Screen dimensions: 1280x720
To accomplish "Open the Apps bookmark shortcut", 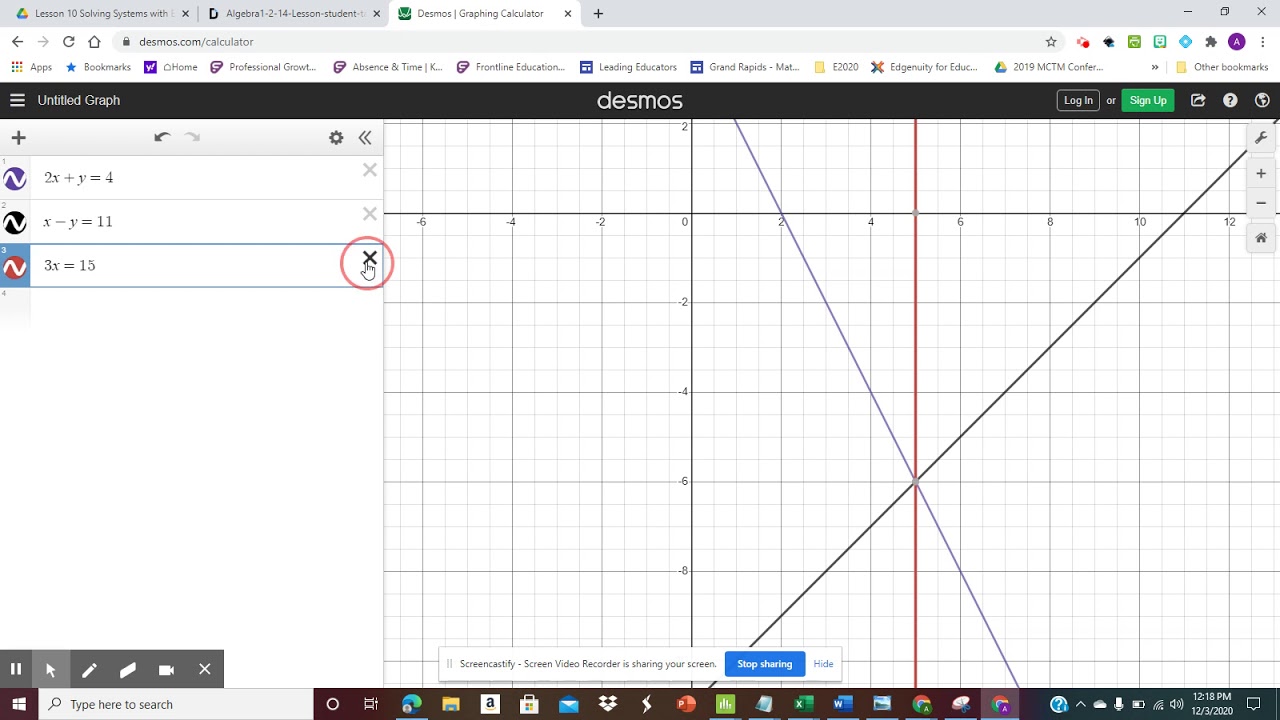I will pyautogui.click(x=32, y=67).
